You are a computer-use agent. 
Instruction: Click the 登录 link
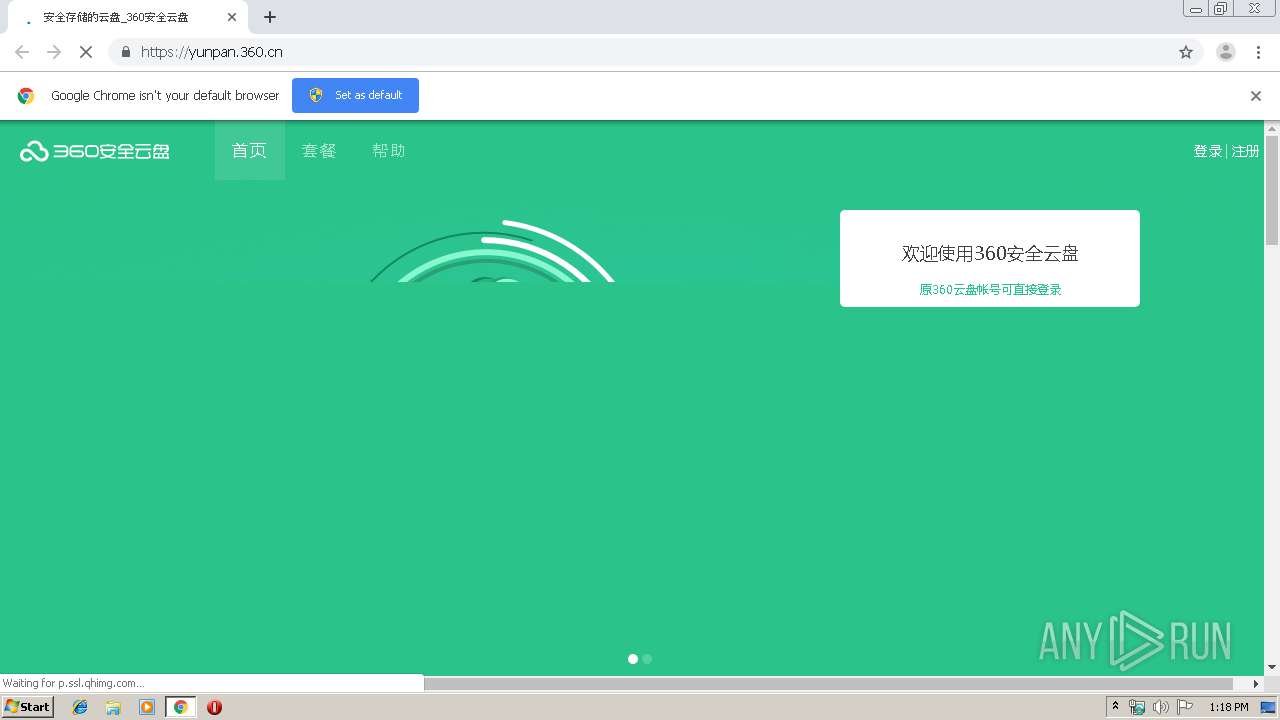[x=1207, y=151]
